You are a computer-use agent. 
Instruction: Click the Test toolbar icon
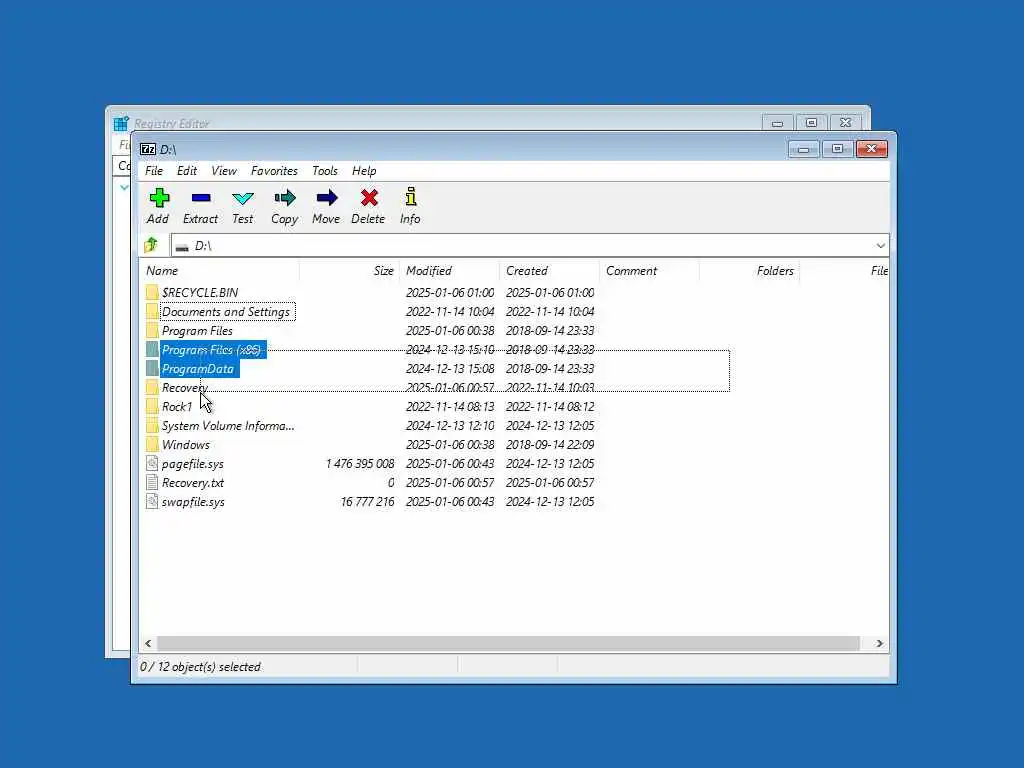(x=242, y=198)
